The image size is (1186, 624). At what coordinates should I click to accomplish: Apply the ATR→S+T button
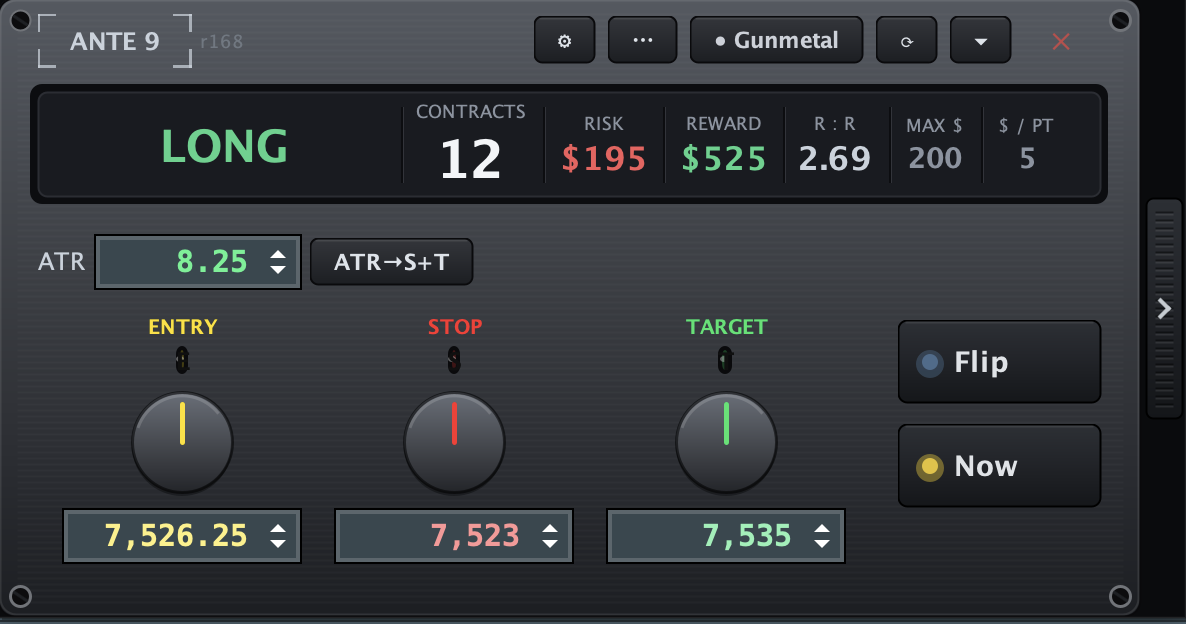click(392, 262)
